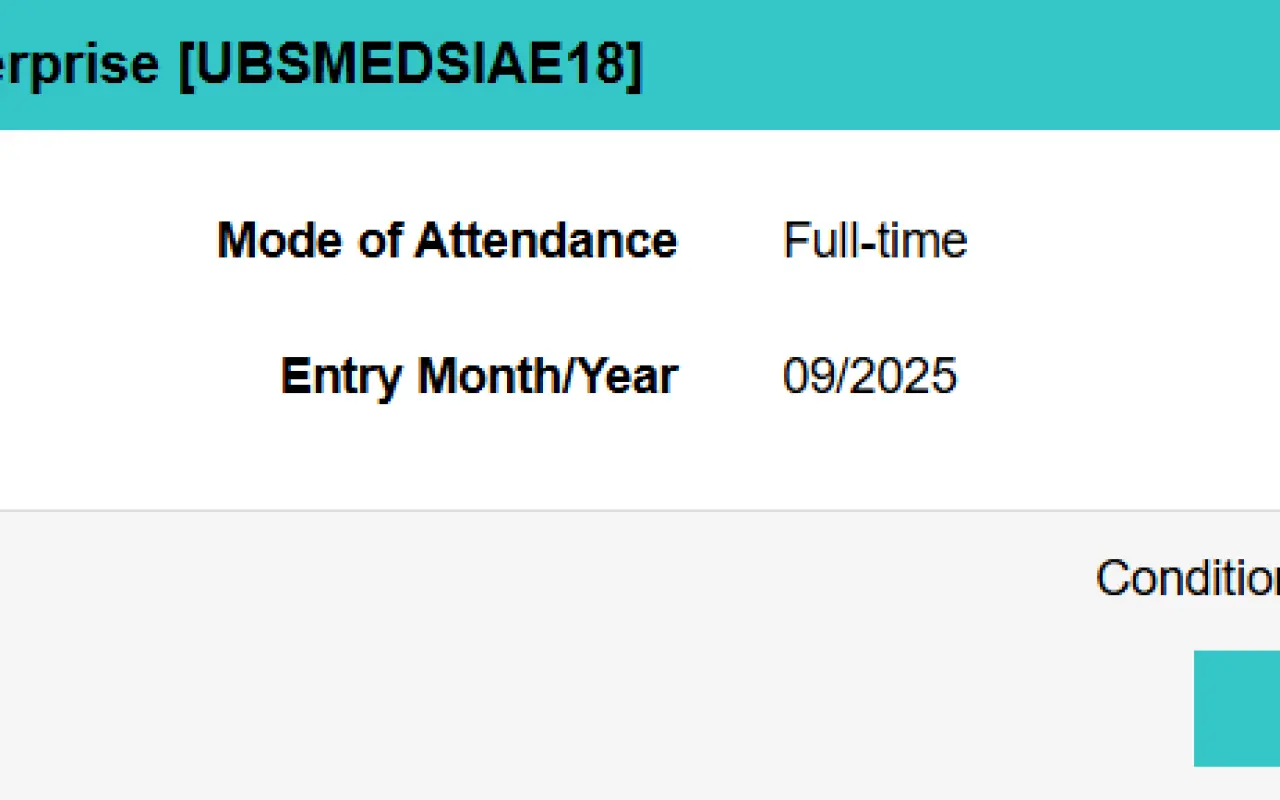Select the "Entry Month/Year" label

pyautogui.click(x=479, y=376)
